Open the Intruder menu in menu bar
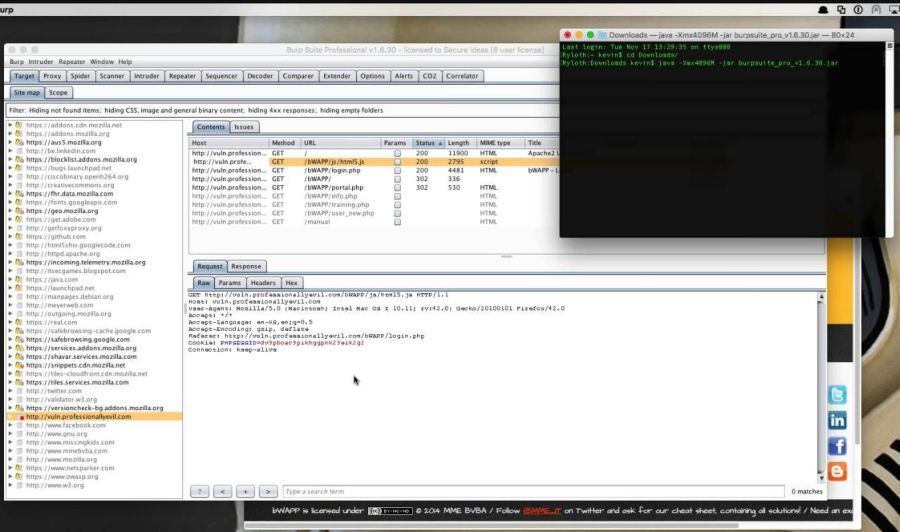Image resolution: width=900 pixels, height=532 pixels. pyautogui.click(x=41, y=62)
